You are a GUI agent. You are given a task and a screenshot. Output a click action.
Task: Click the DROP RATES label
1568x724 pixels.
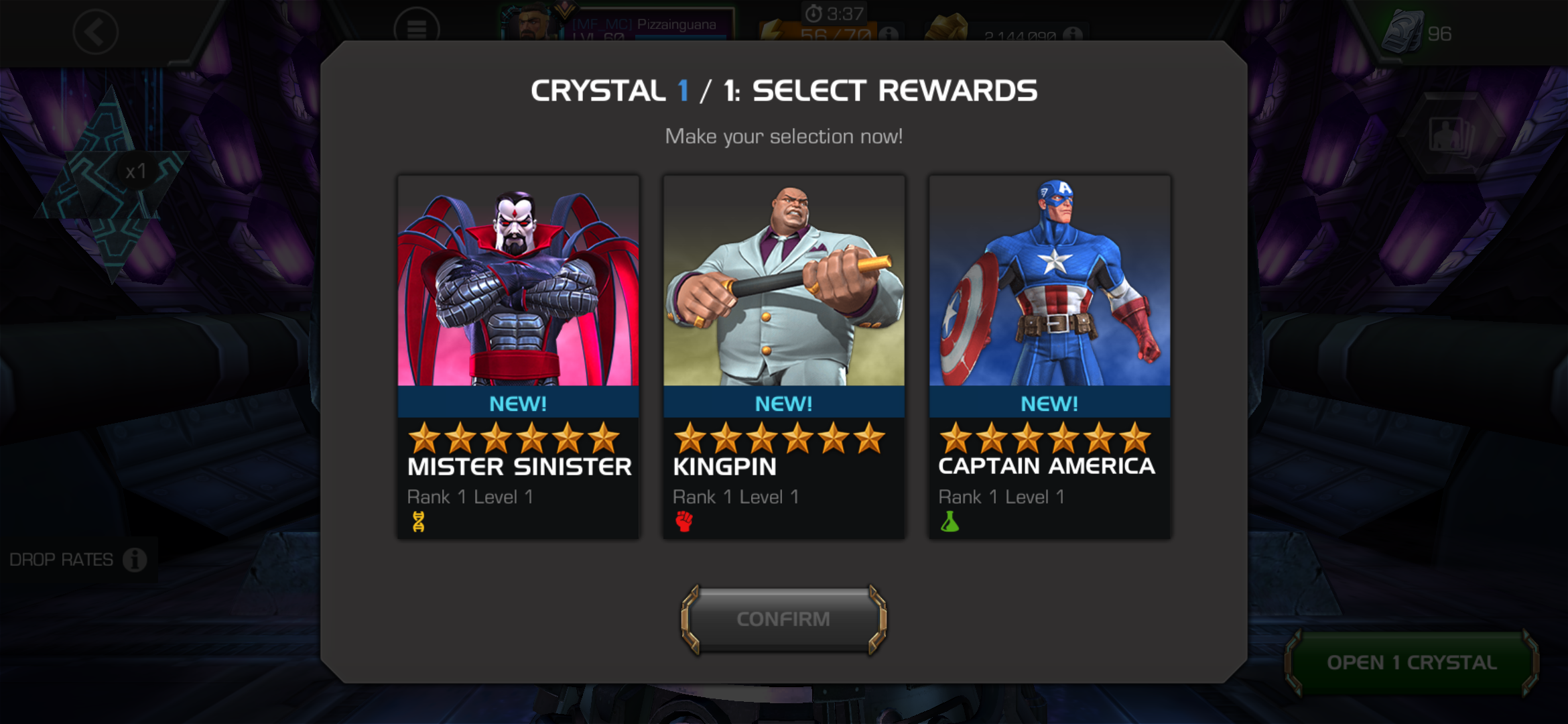point(61,559)
